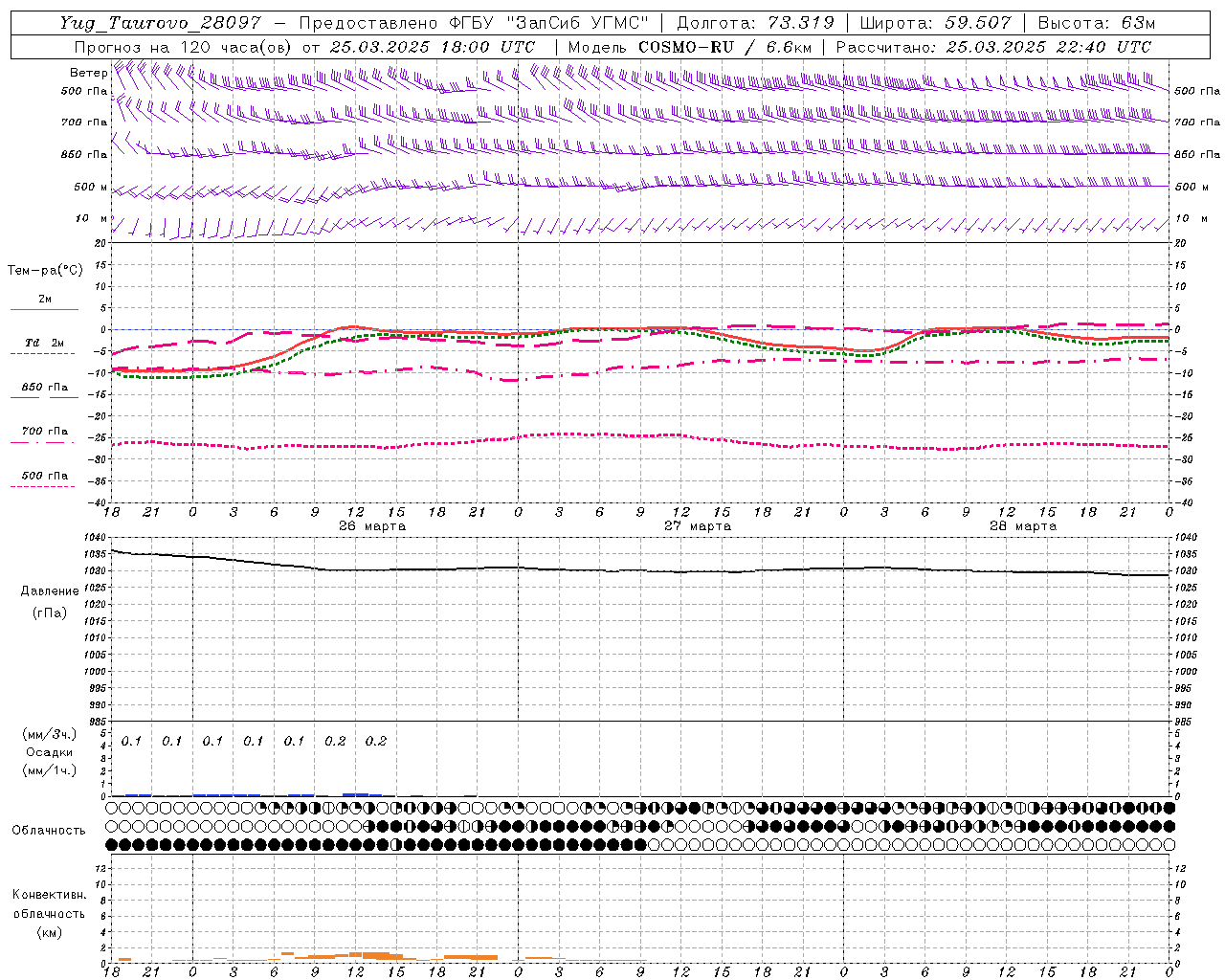This screenshot has height=980, width=1225.
Task: Click the Рассчитано: 25.03.2025 22:40 UTC text
Action: pos(993,47)
